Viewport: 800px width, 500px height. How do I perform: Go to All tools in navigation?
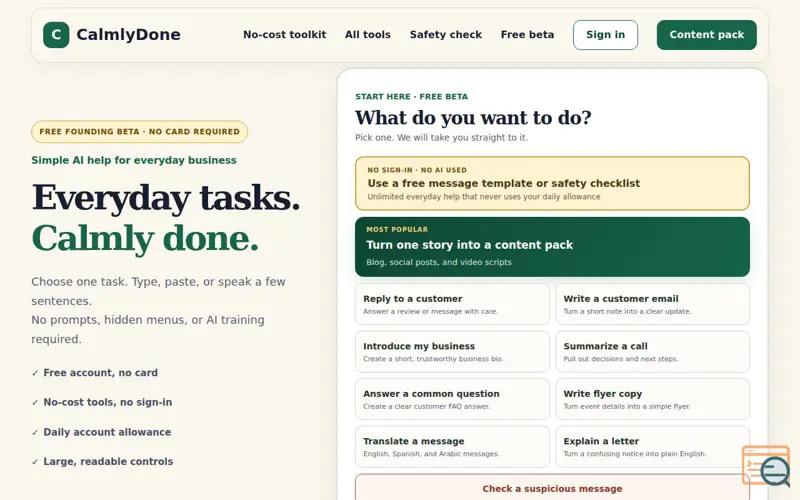pyautogui.click(x=368, y=35)
